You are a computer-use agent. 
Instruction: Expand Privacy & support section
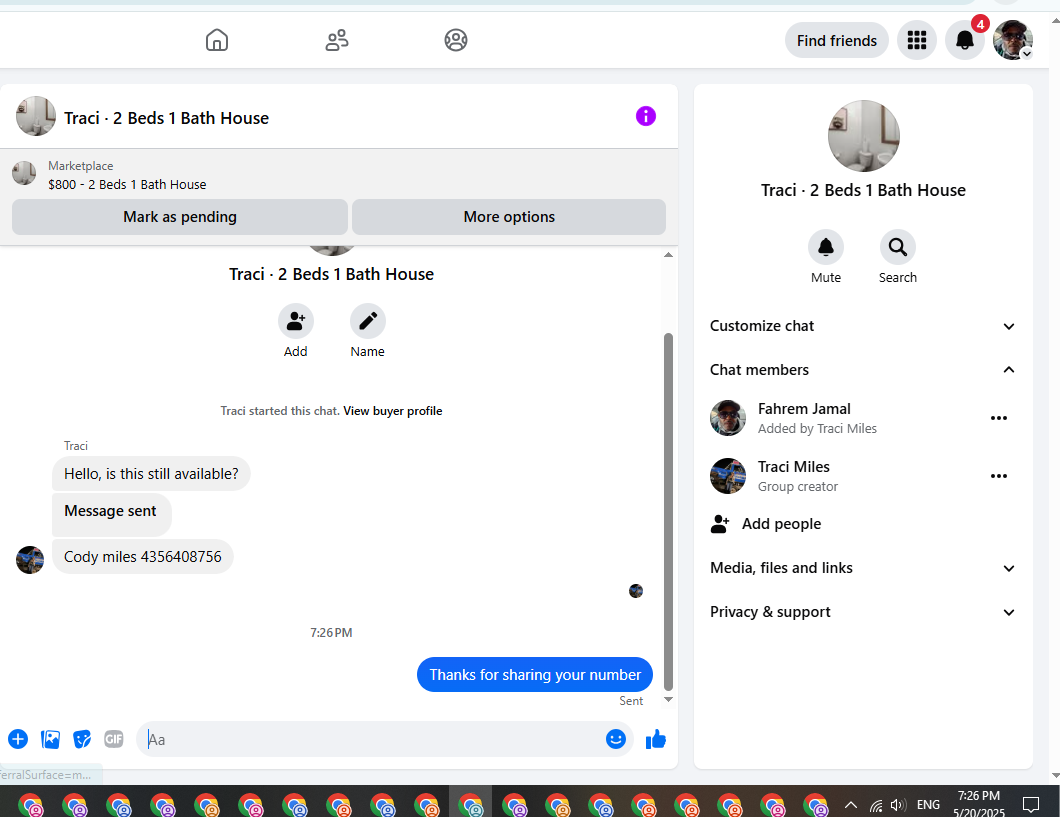[x=863, y=612]
